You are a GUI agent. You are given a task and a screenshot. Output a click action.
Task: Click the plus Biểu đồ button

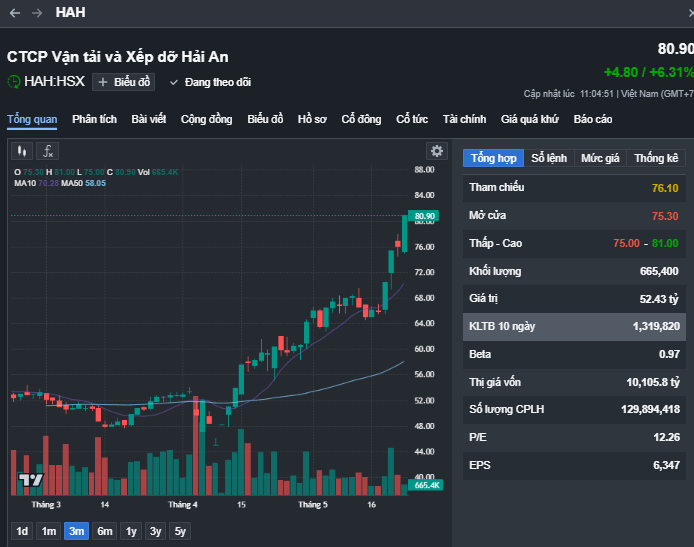click(124, 82)
